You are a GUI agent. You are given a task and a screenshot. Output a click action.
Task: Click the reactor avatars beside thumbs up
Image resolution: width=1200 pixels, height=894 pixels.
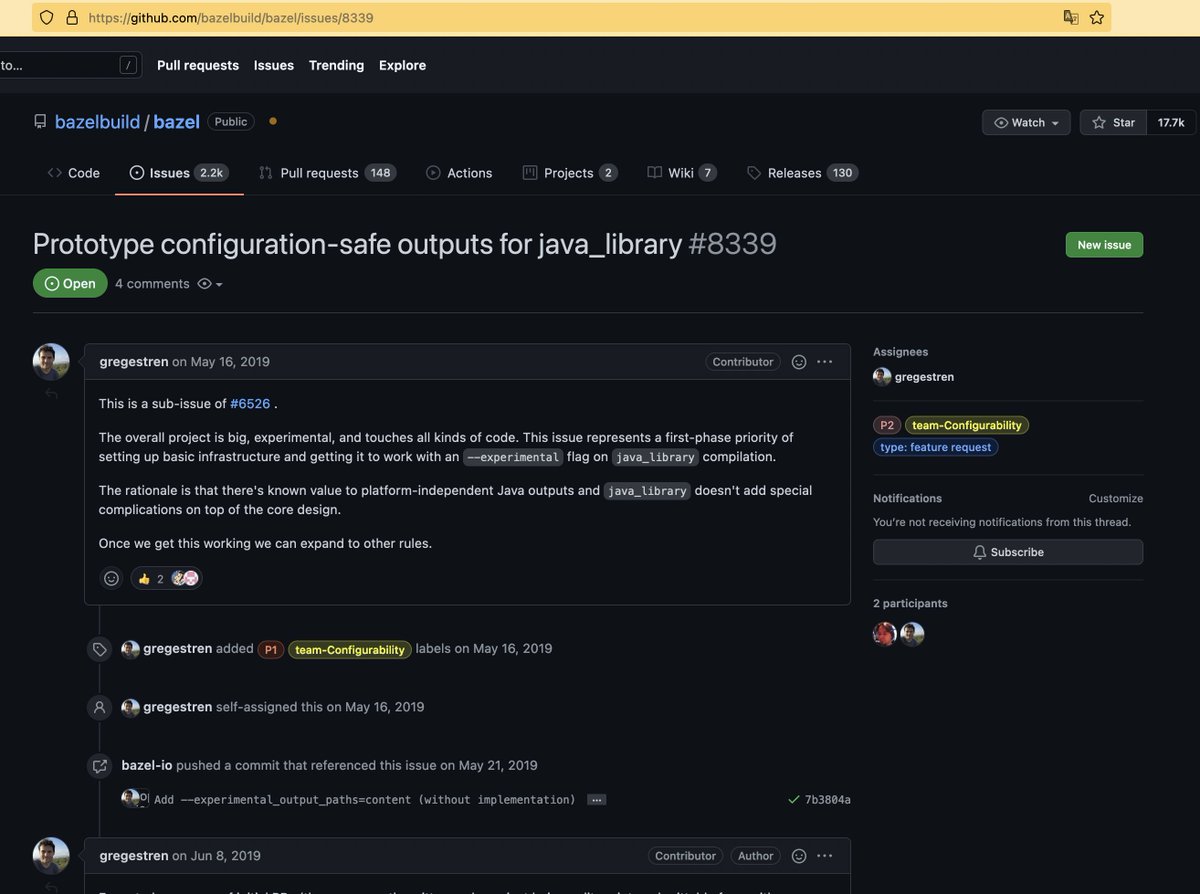(x=185, y=578)
